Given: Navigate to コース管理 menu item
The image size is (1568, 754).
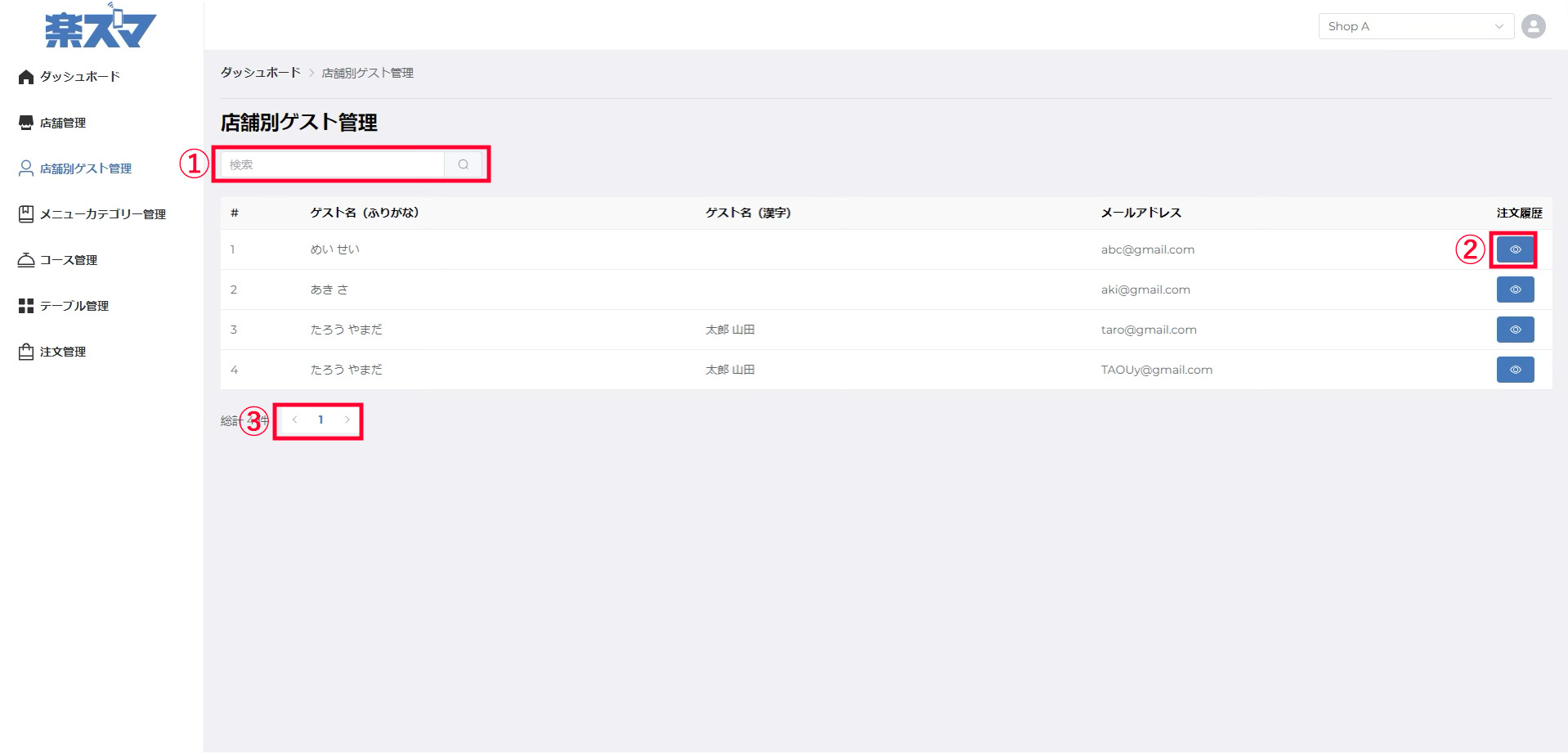Looking at the screenshot, I should click(69, 260).
